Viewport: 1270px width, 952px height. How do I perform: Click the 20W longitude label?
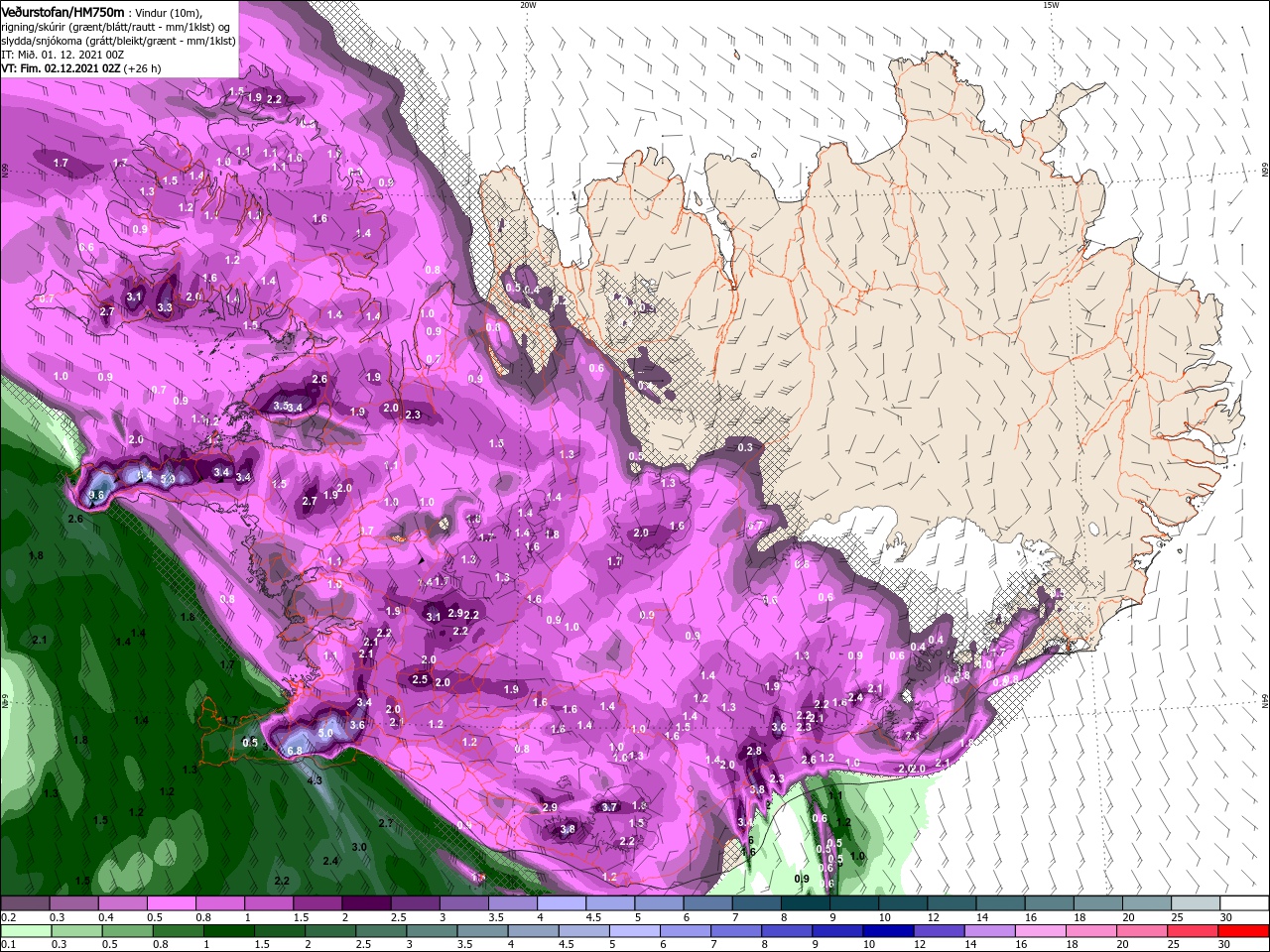(528, 5)
